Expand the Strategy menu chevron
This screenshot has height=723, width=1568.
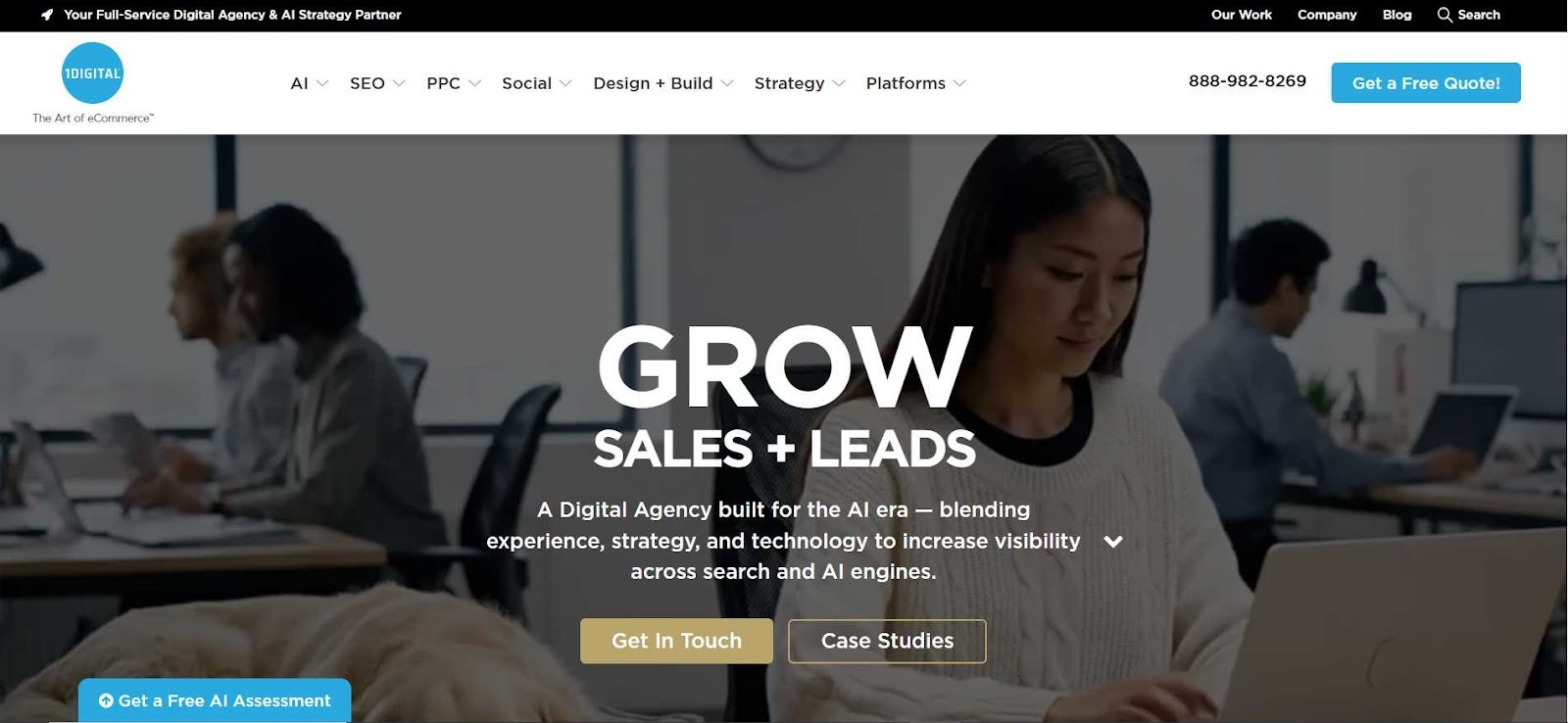click(839, 83)
